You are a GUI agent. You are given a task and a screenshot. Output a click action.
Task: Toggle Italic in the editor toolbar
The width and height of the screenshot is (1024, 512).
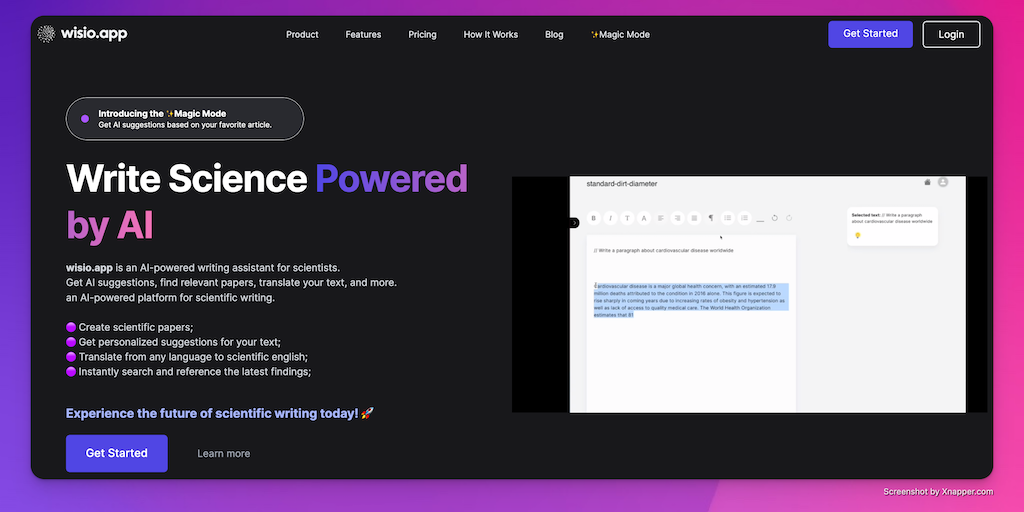pyautogui.click(x=611, y=218)
